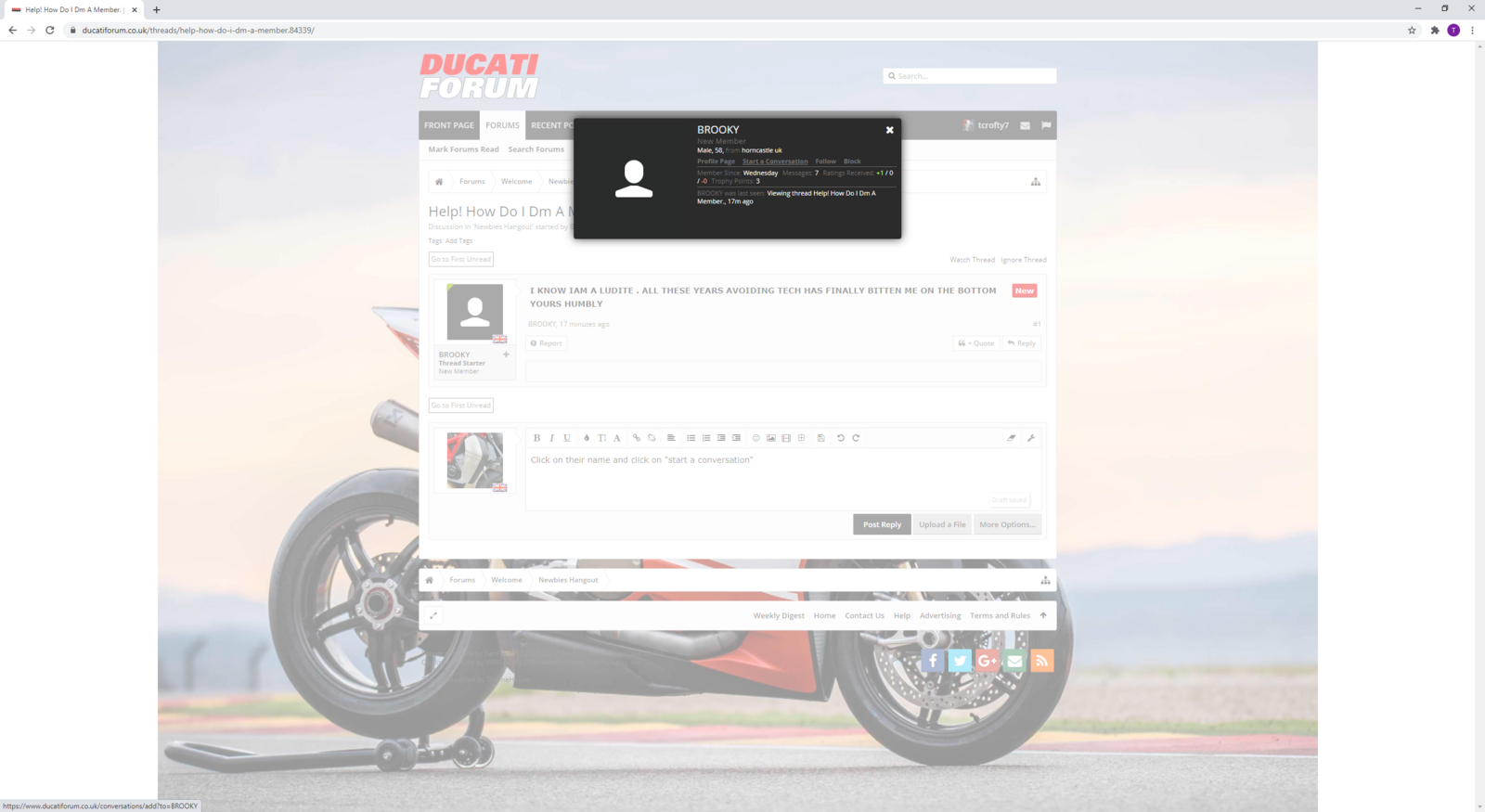1485x812 pixels.
Task: Share via the Facebook icon
Action: pyautogui.click(x=933, y=661)
